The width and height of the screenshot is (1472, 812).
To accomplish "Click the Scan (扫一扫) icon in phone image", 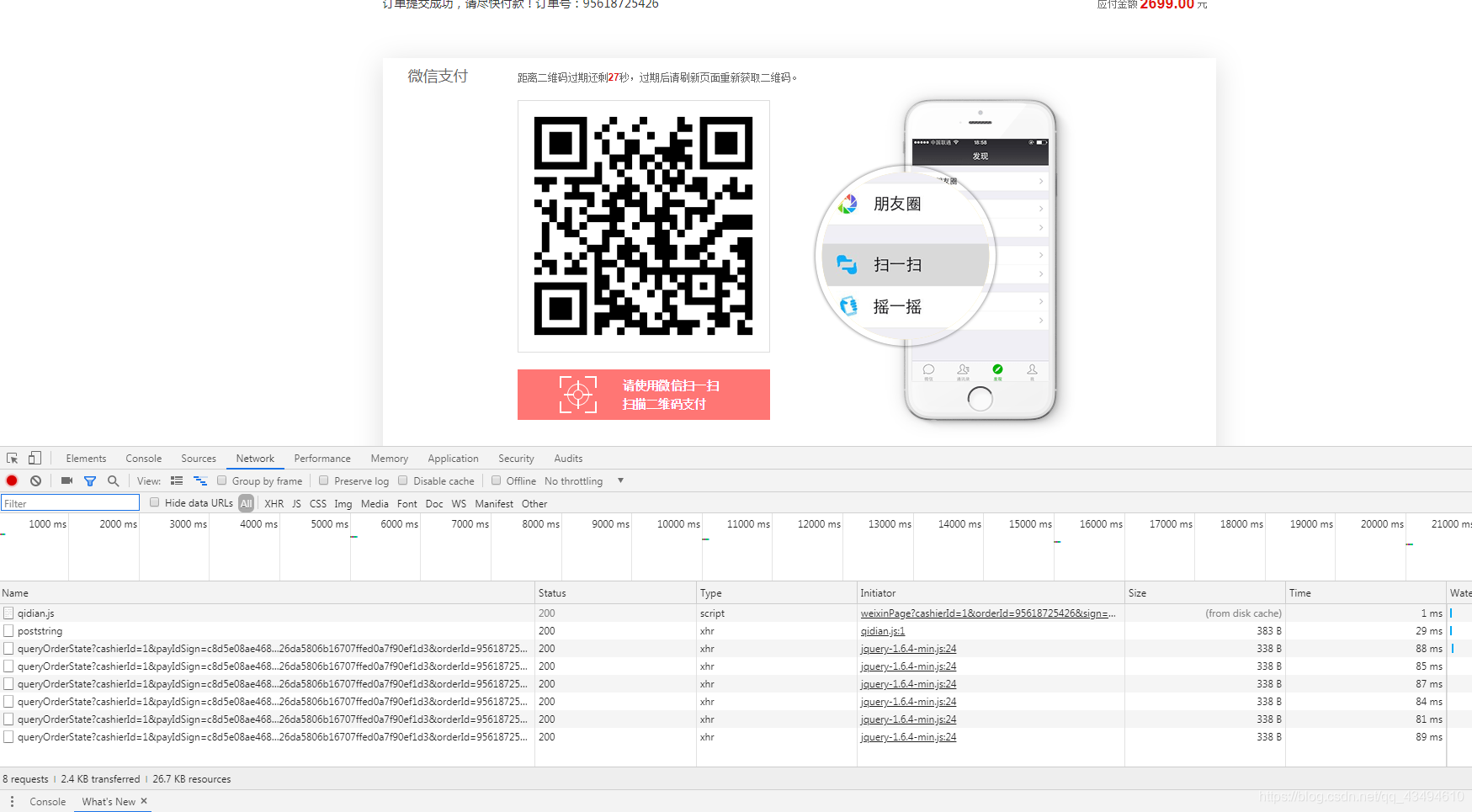I will tap(847, 264).
